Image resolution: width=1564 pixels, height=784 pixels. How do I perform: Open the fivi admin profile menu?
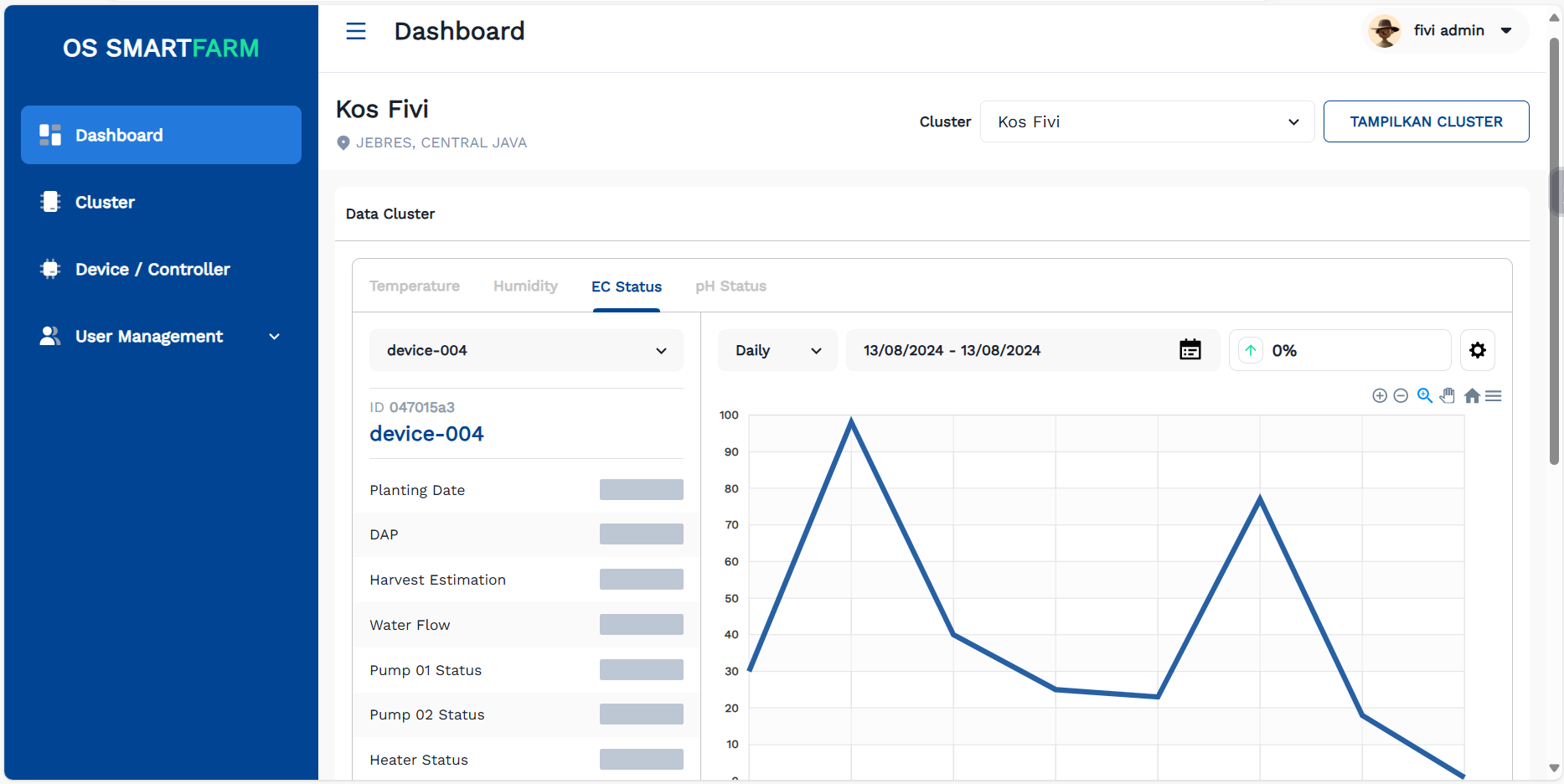tap(1447, 31)
